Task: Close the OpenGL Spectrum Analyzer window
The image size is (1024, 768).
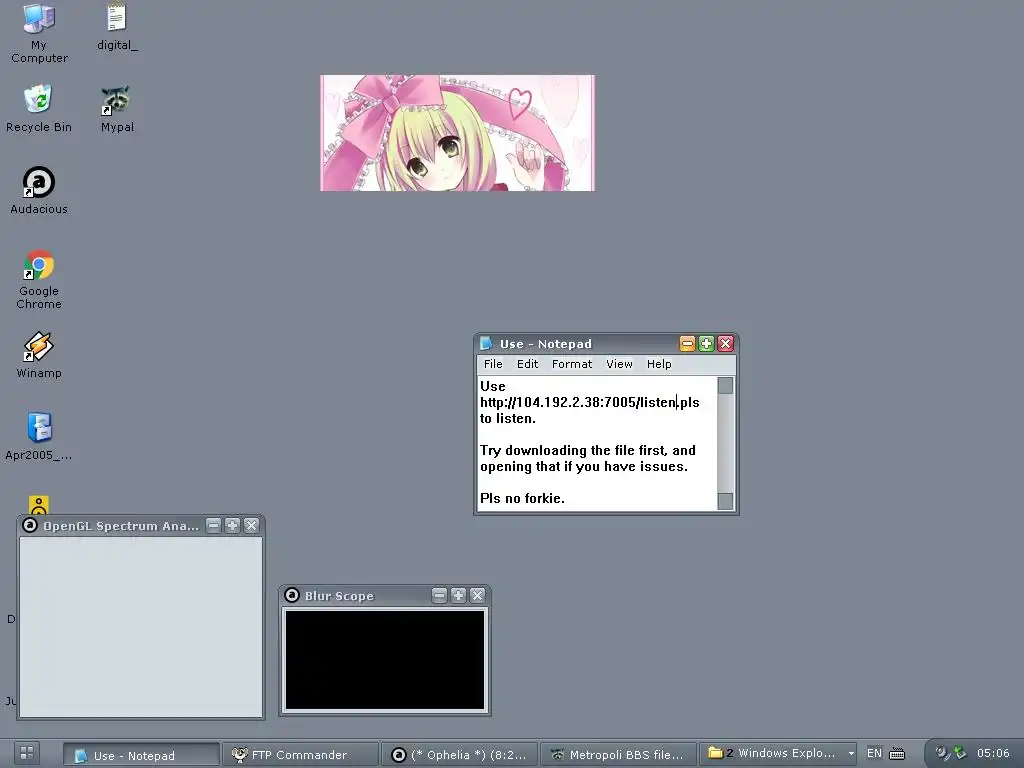Action: click(251, 526)
